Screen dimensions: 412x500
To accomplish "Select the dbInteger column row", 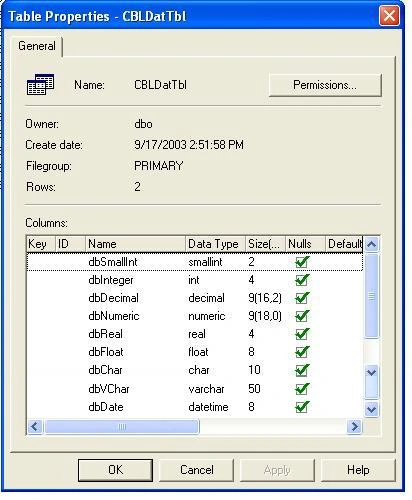I will pos(195,280).
